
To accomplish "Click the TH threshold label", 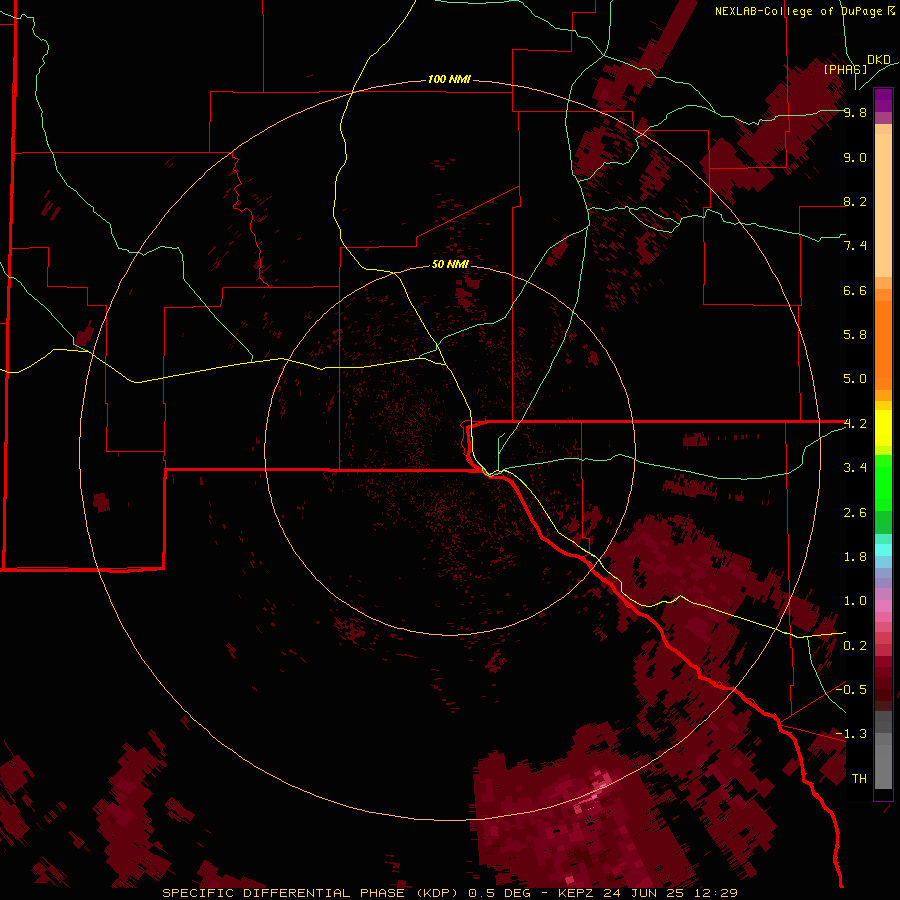I will (859, 779).
